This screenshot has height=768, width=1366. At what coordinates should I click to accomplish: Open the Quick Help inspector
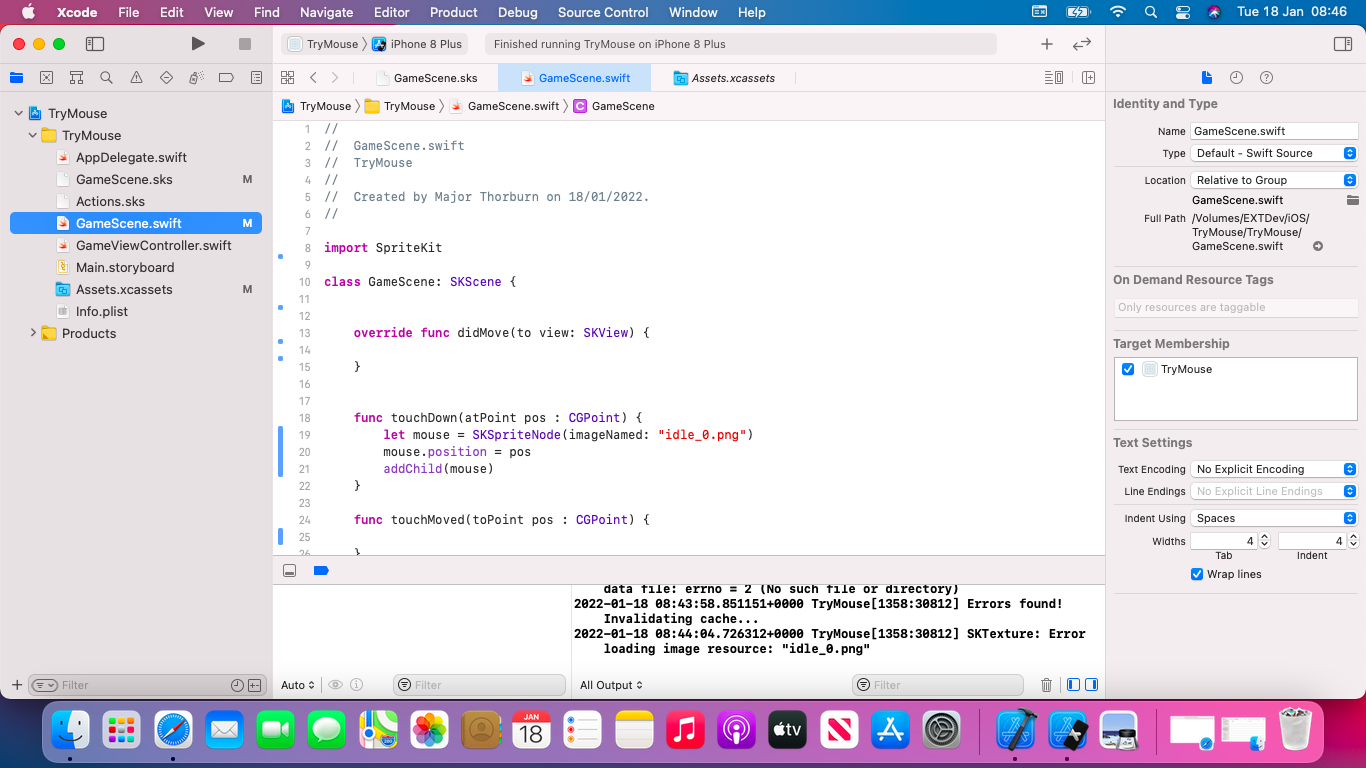coord(1266,78)
